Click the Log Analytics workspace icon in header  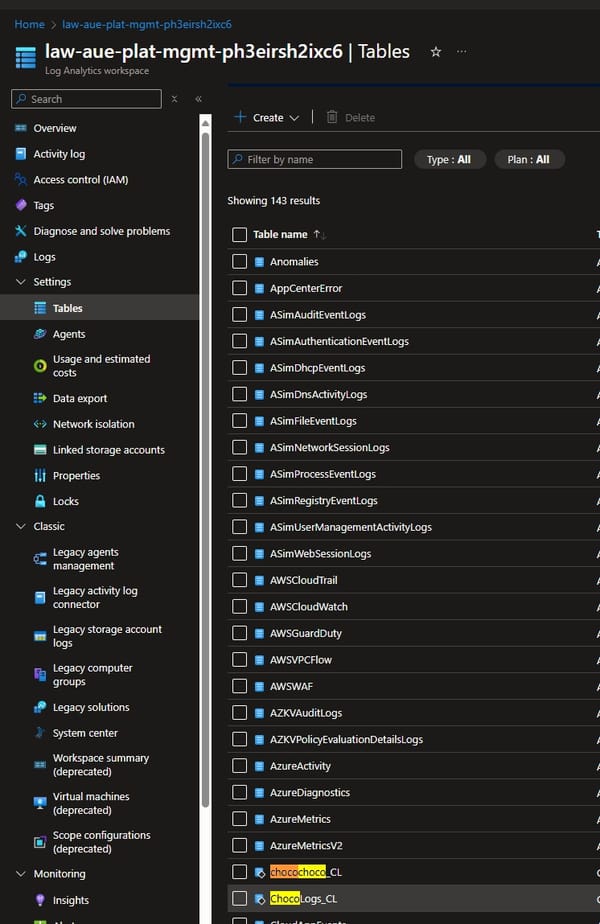tap(25, 58)
